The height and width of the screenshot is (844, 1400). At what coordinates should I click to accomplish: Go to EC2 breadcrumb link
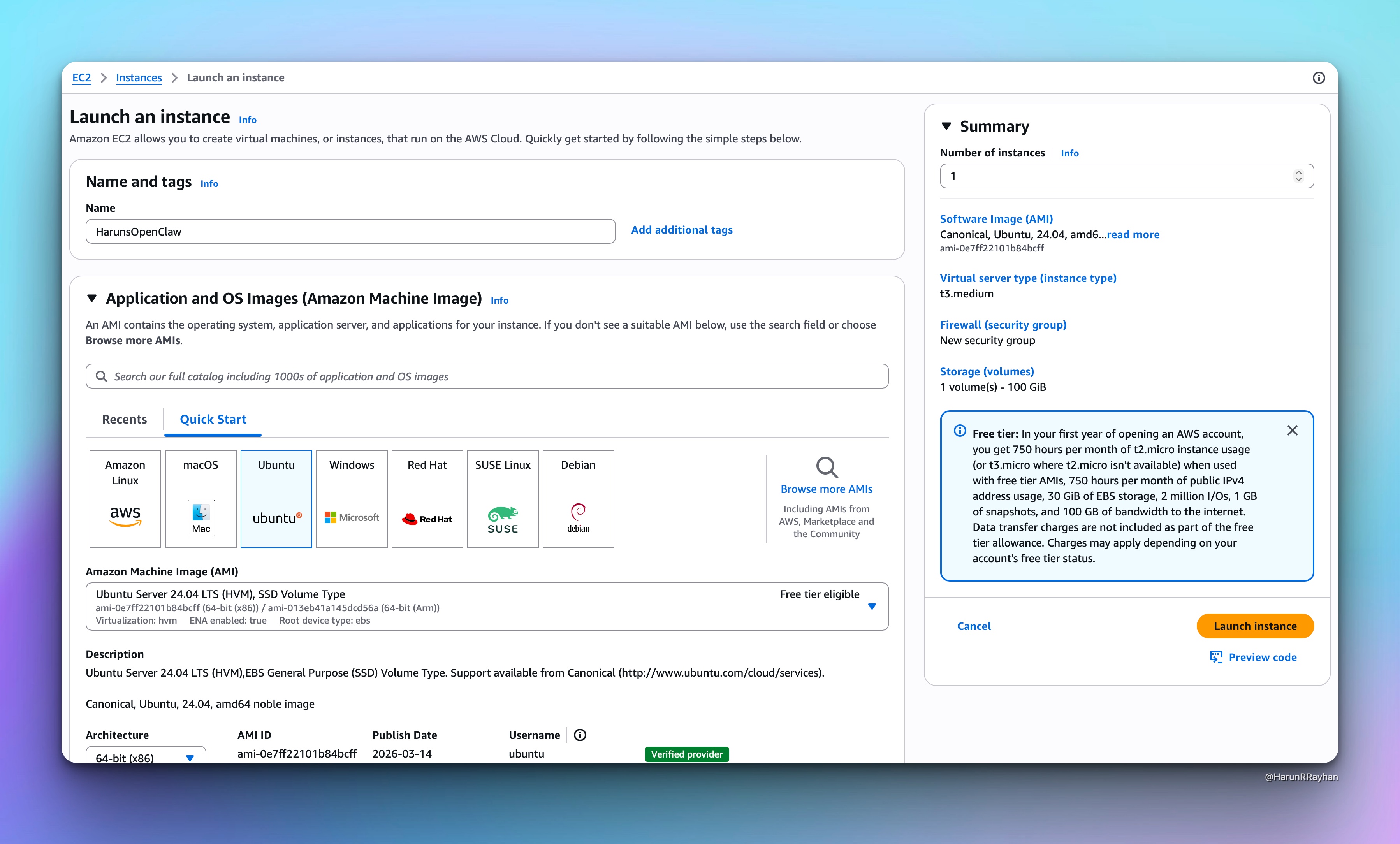(x=82, y=78)
